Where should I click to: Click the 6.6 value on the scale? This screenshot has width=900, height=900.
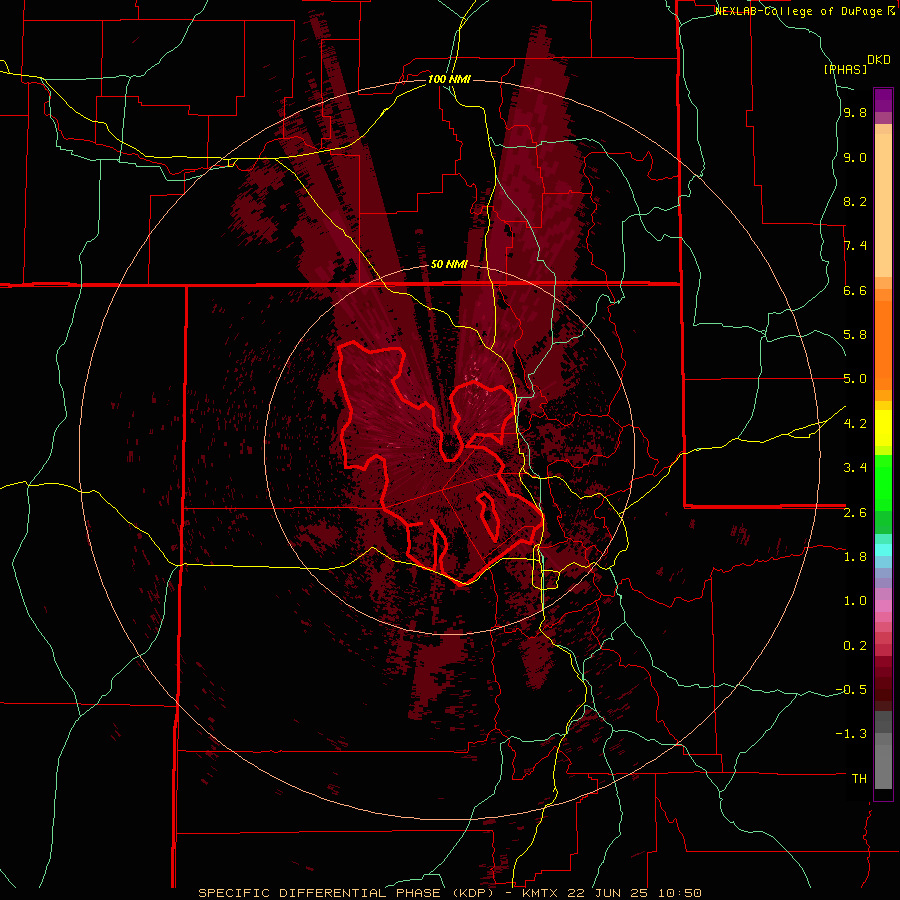855,290
